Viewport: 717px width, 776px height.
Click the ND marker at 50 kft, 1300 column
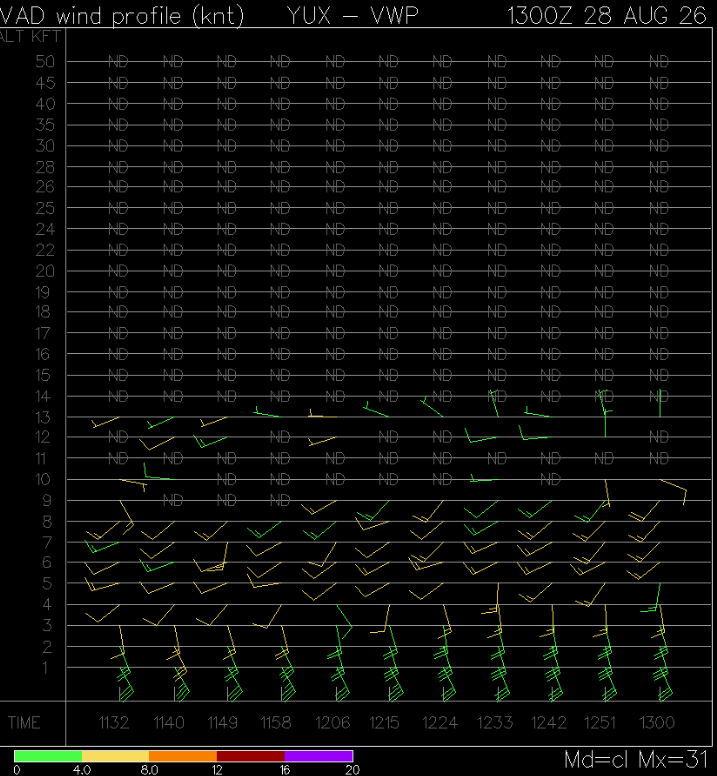coord(659,61)
